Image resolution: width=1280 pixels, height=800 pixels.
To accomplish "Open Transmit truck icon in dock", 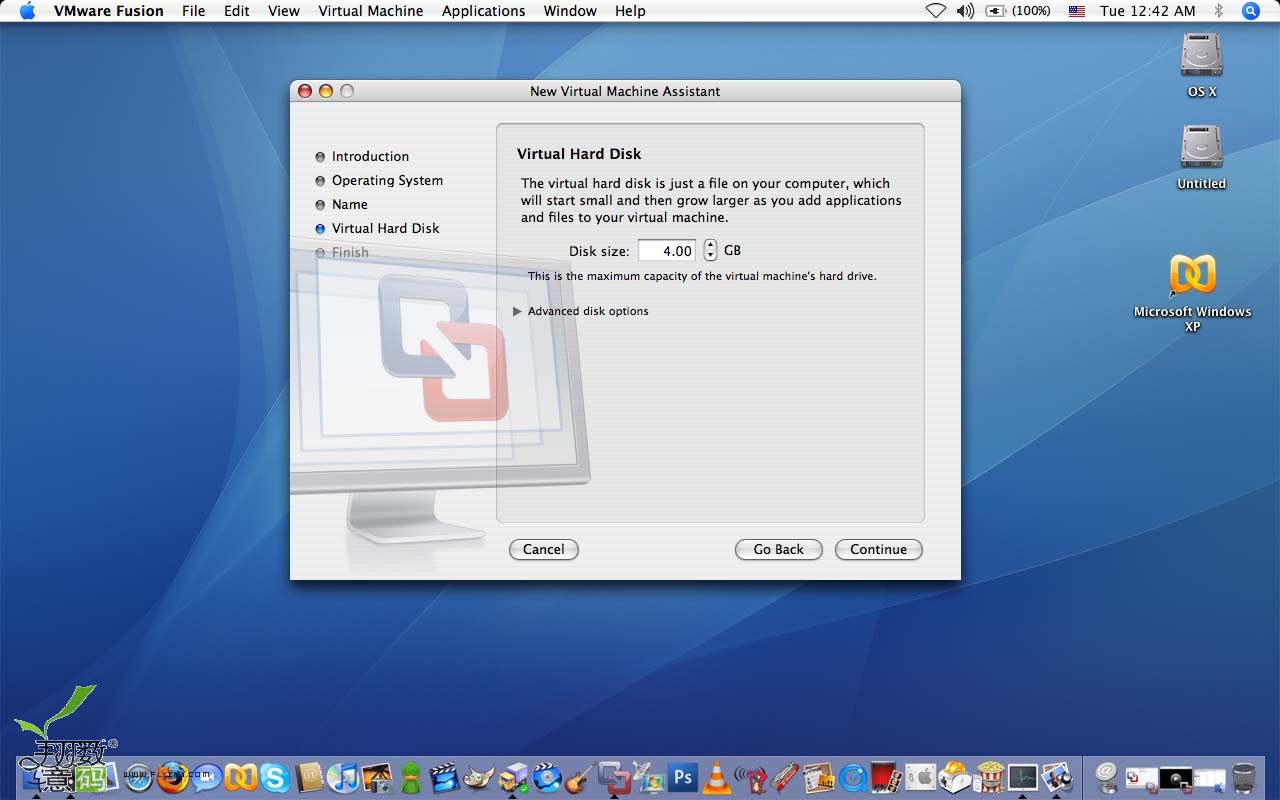I will [x=513, y=777].
